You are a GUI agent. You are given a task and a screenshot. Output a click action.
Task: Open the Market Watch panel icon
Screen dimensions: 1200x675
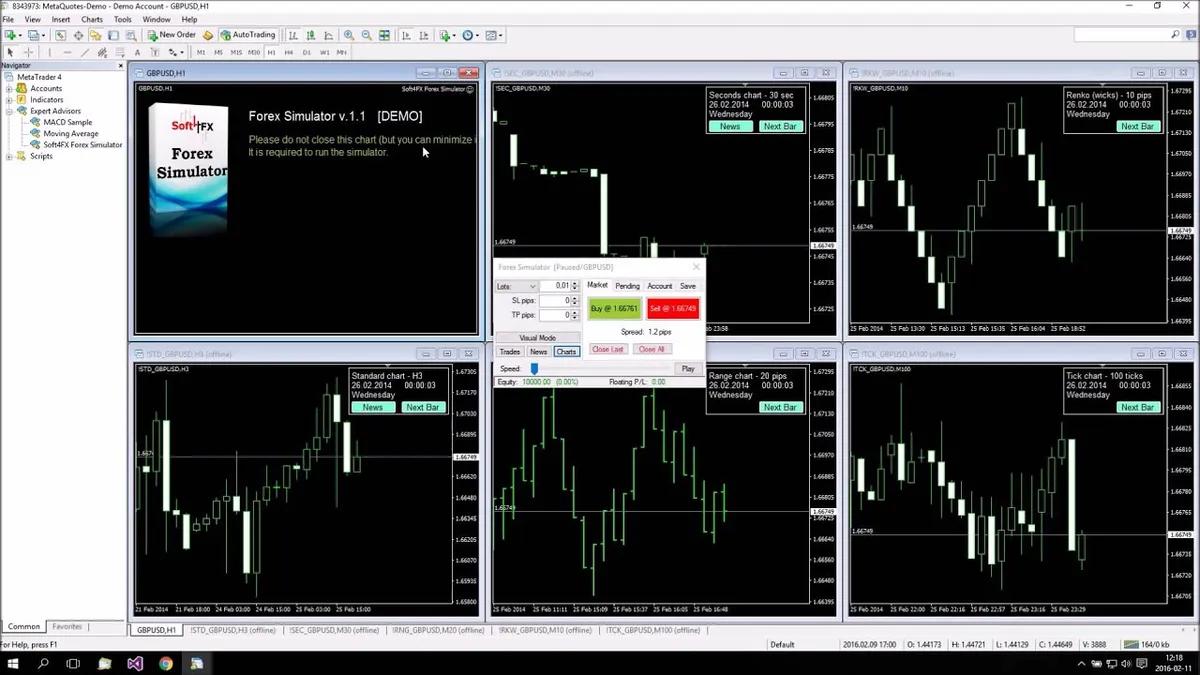61,35
